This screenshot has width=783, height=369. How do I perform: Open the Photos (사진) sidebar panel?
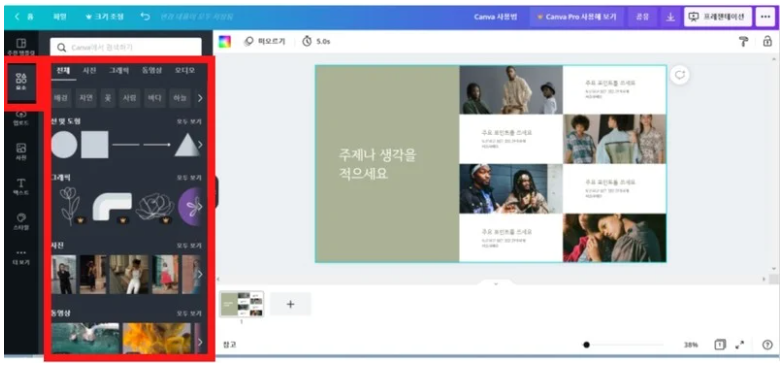click(x=21, y=152)
